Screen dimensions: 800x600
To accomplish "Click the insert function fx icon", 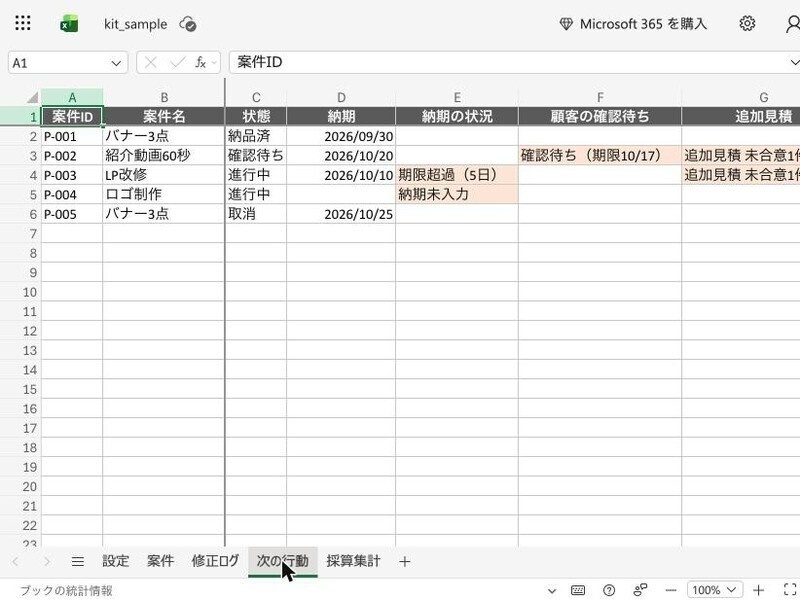I will pos(201,63).
